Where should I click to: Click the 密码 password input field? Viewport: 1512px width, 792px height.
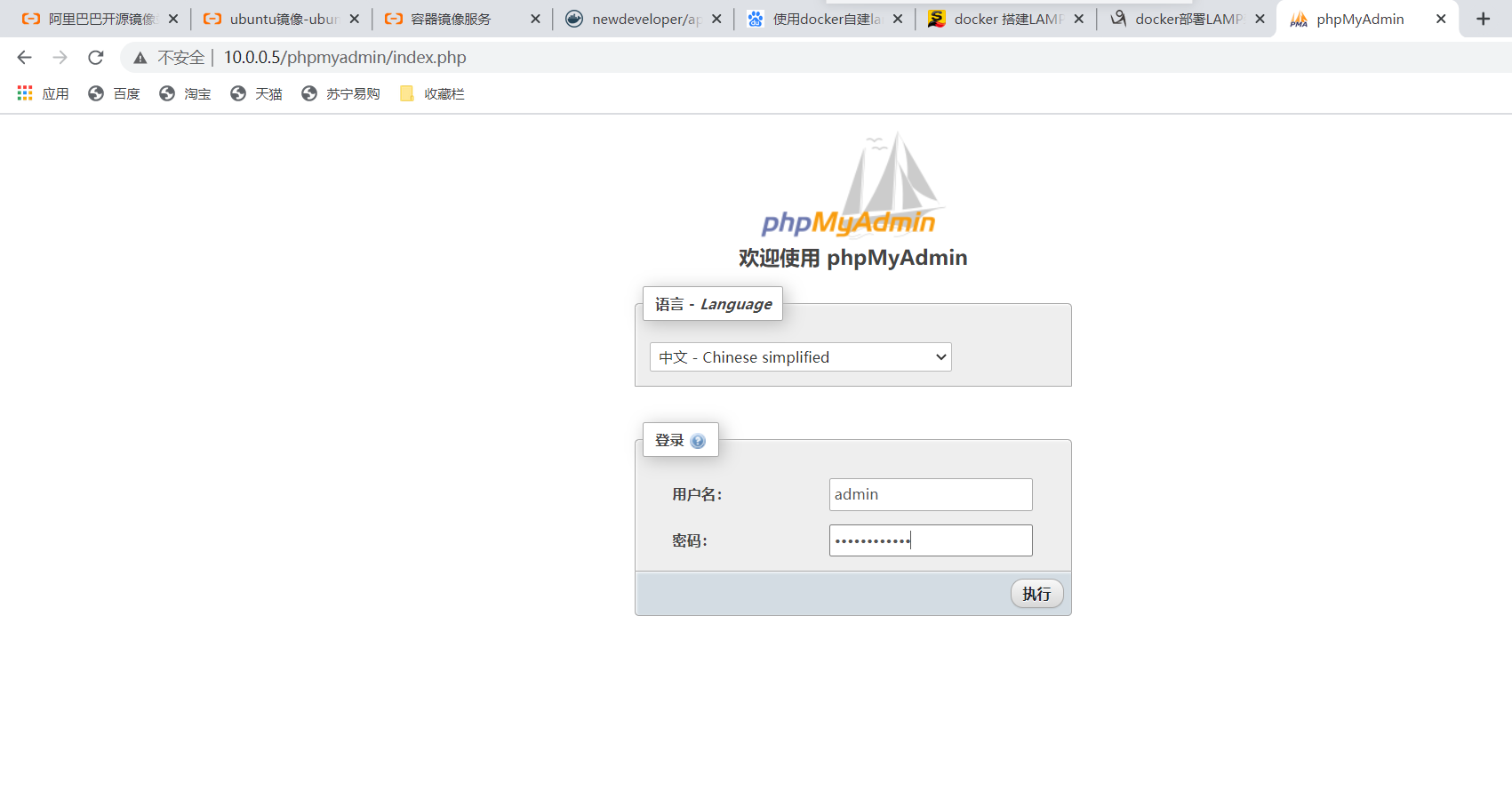pos(931,540)
